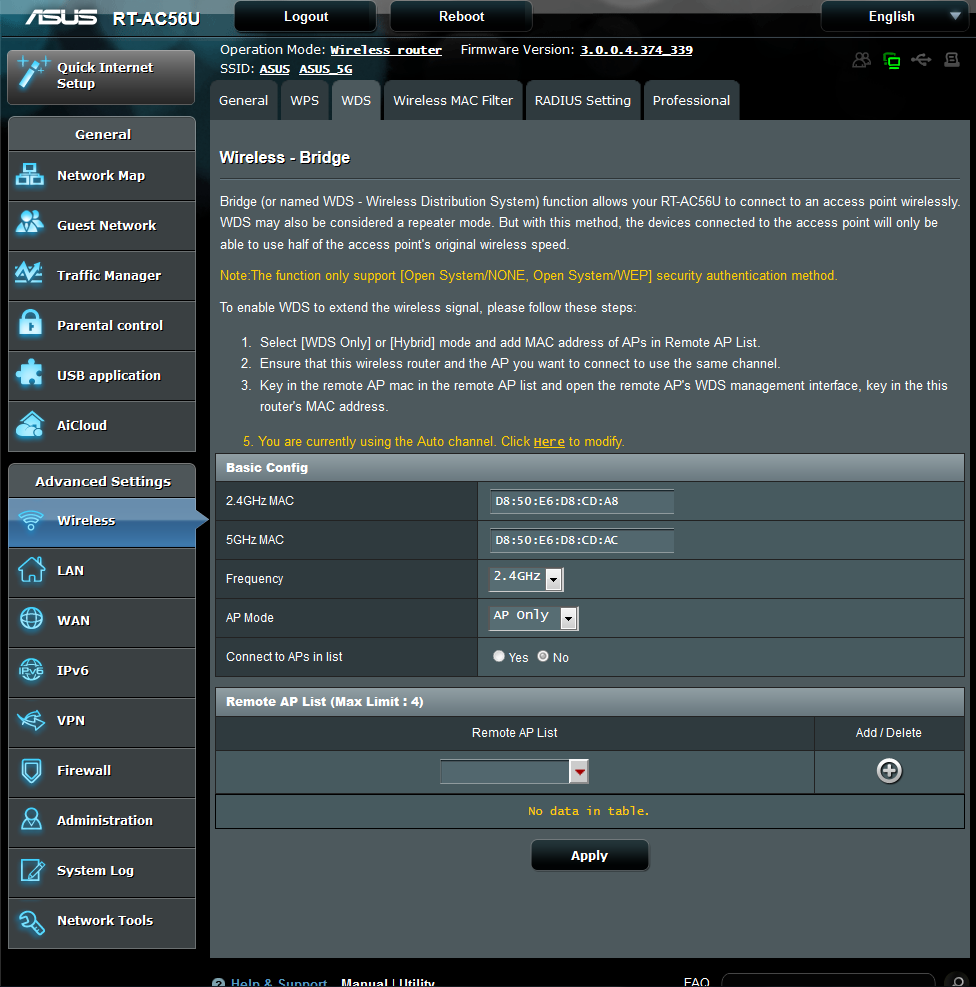Click the ASUS logo

point(61,17)
